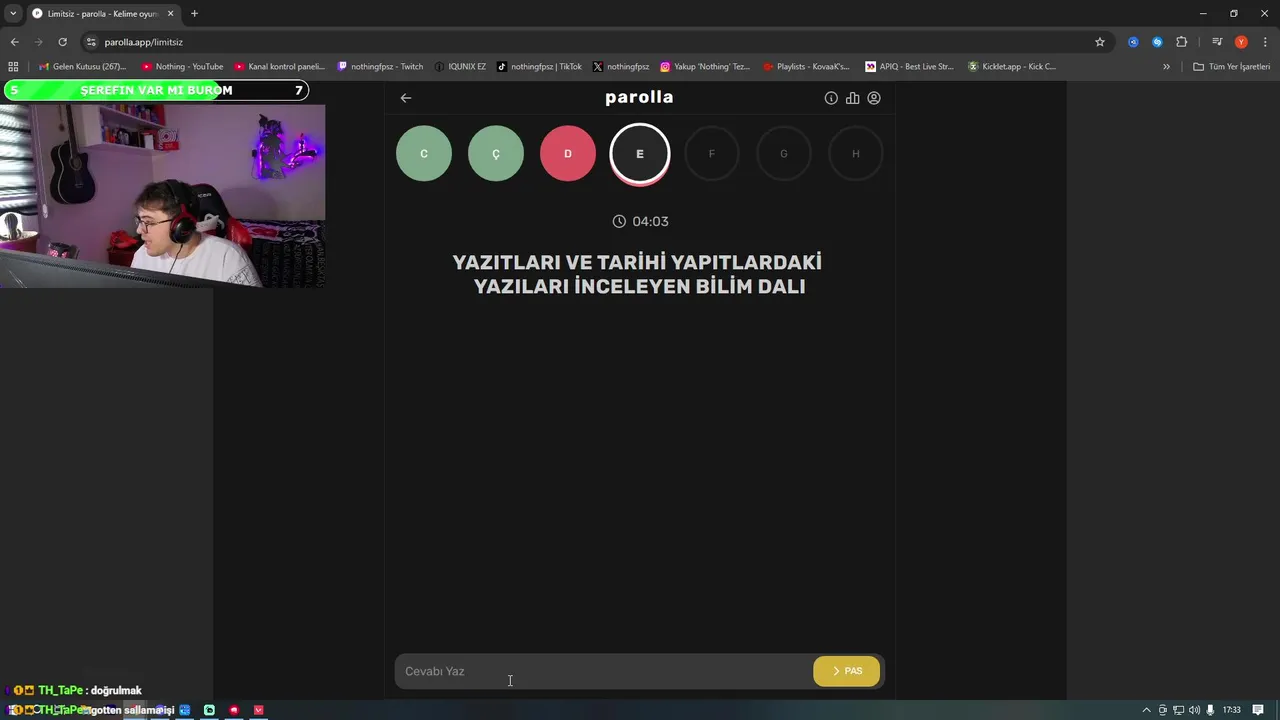
Task: Click the site info icon in the address bar
Action: pos(91,42)
